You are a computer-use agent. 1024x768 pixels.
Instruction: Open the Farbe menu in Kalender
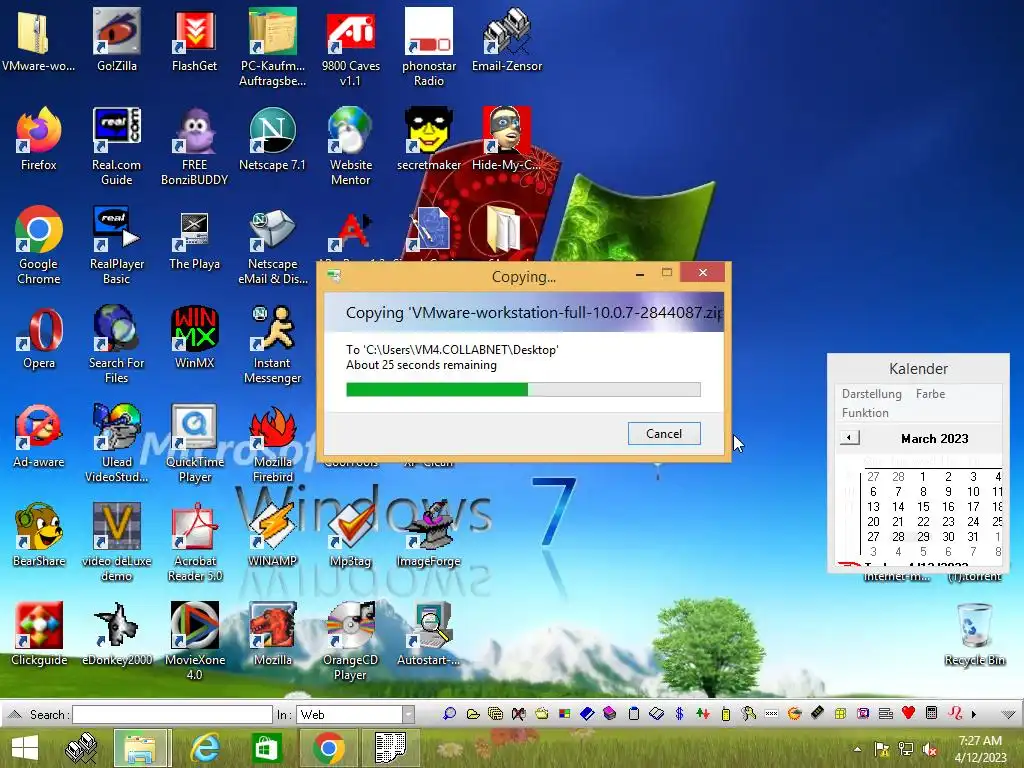point(930,394)
